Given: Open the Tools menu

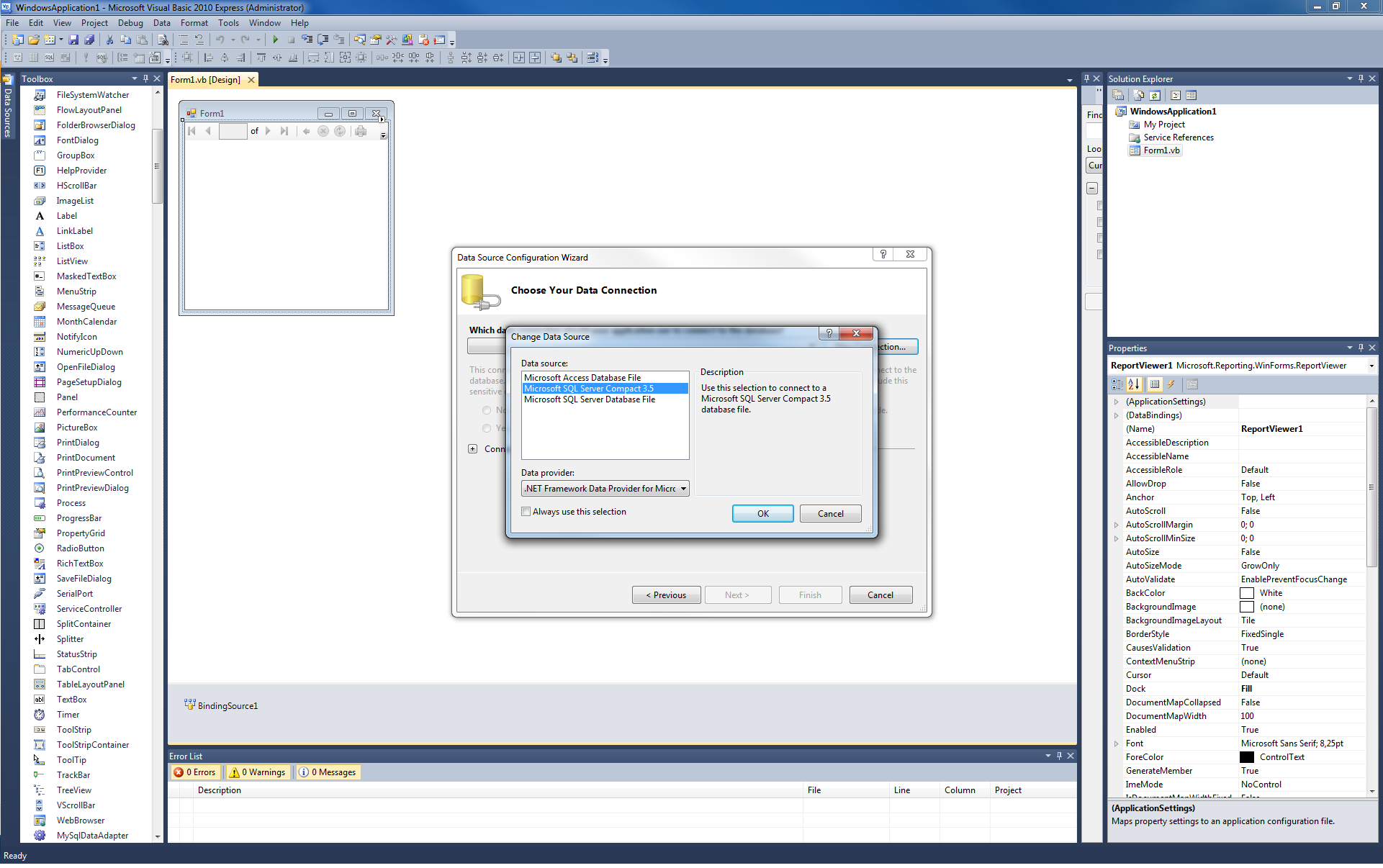Looking at the screenshot, I should coord(228,23).
